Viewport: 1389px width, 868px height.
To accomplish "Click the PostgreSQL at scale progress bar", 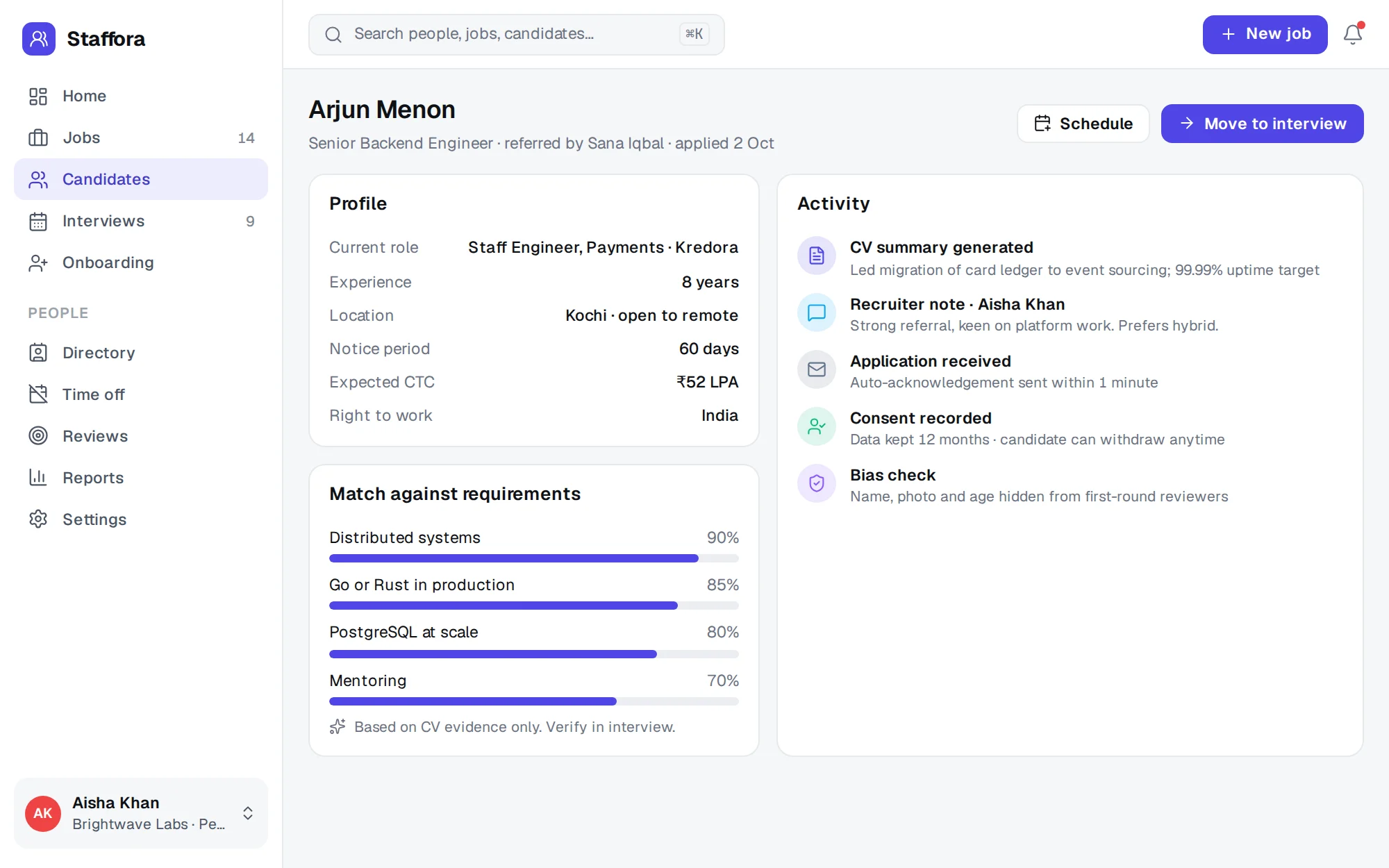I will (534, 654).
